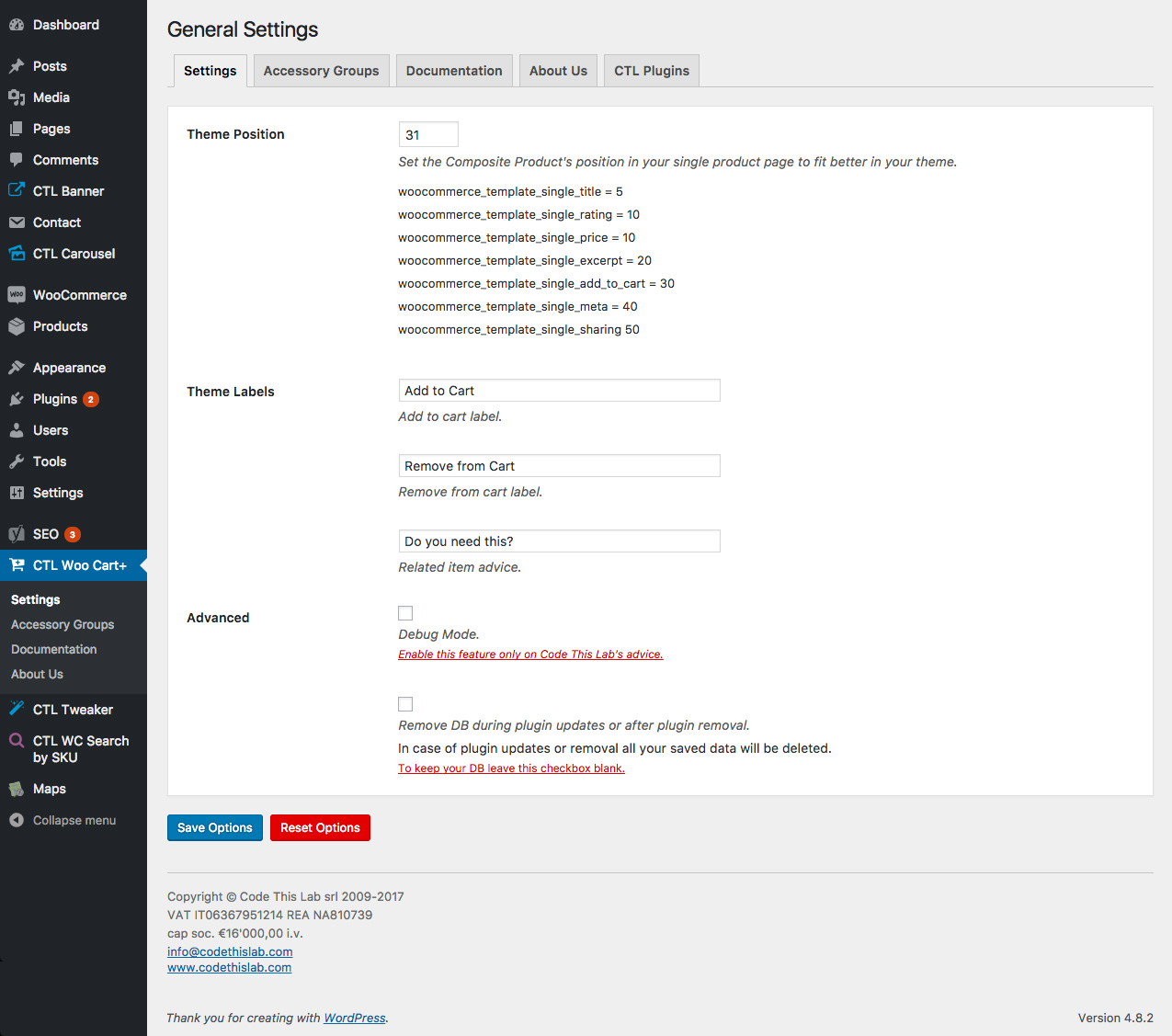Open the CTL Plugins tab

pyautogui.click(x=651, y=71)
